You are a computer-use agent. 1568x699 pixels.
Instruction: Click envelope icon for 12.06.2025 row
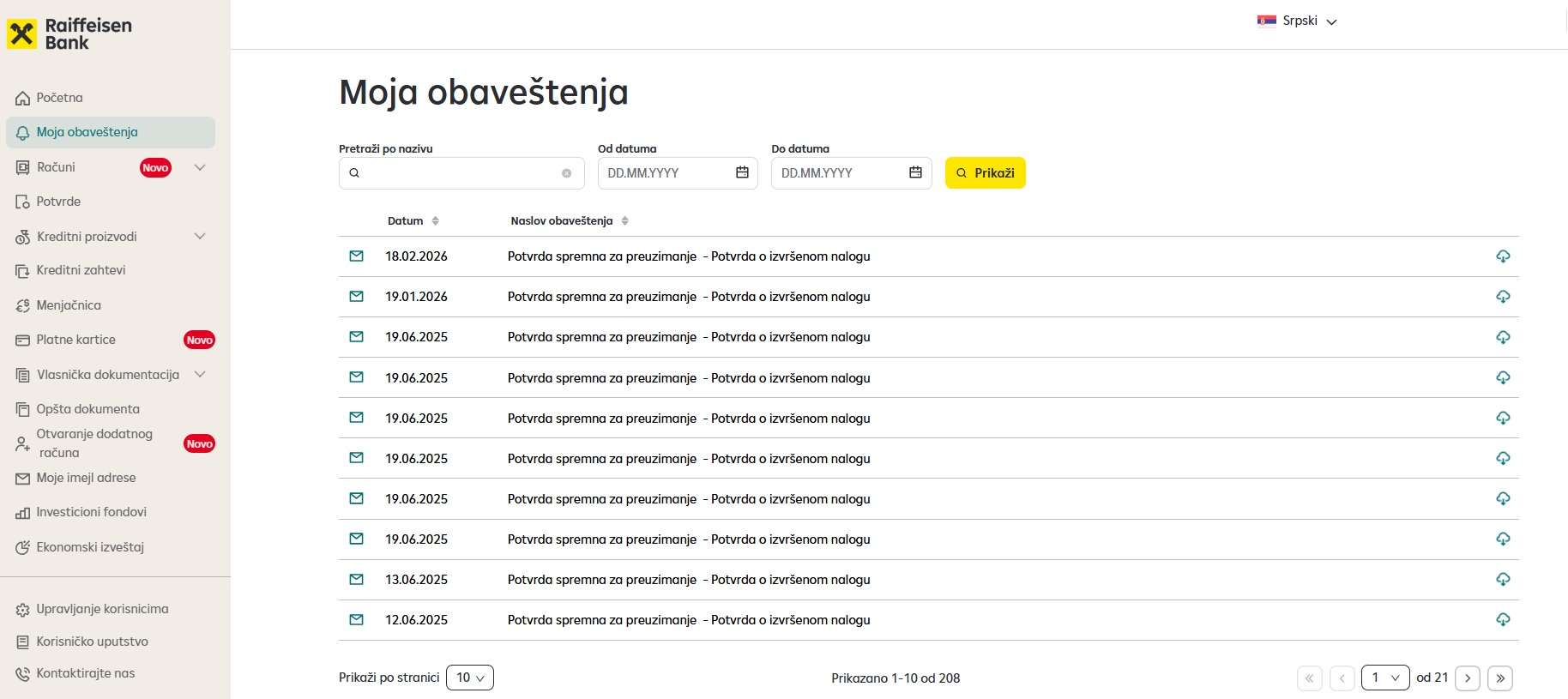point(357,619)
